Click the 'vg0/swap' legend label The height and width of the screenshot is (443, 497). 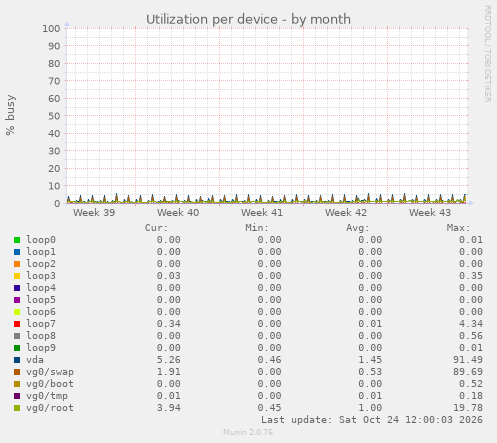pyautogui.click(x=50, y=372)
